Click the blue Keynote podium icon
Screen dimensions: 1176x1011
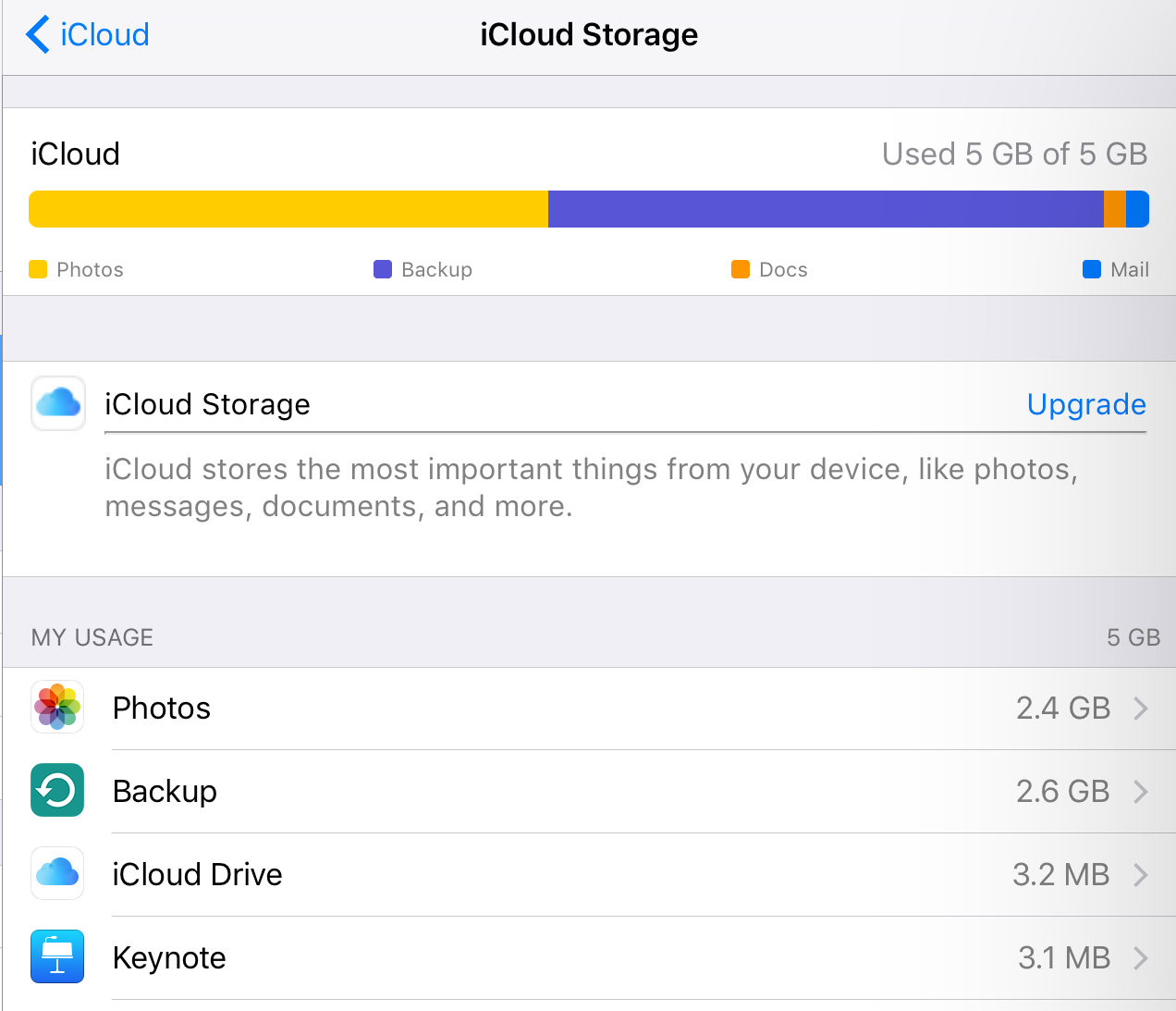57,957
